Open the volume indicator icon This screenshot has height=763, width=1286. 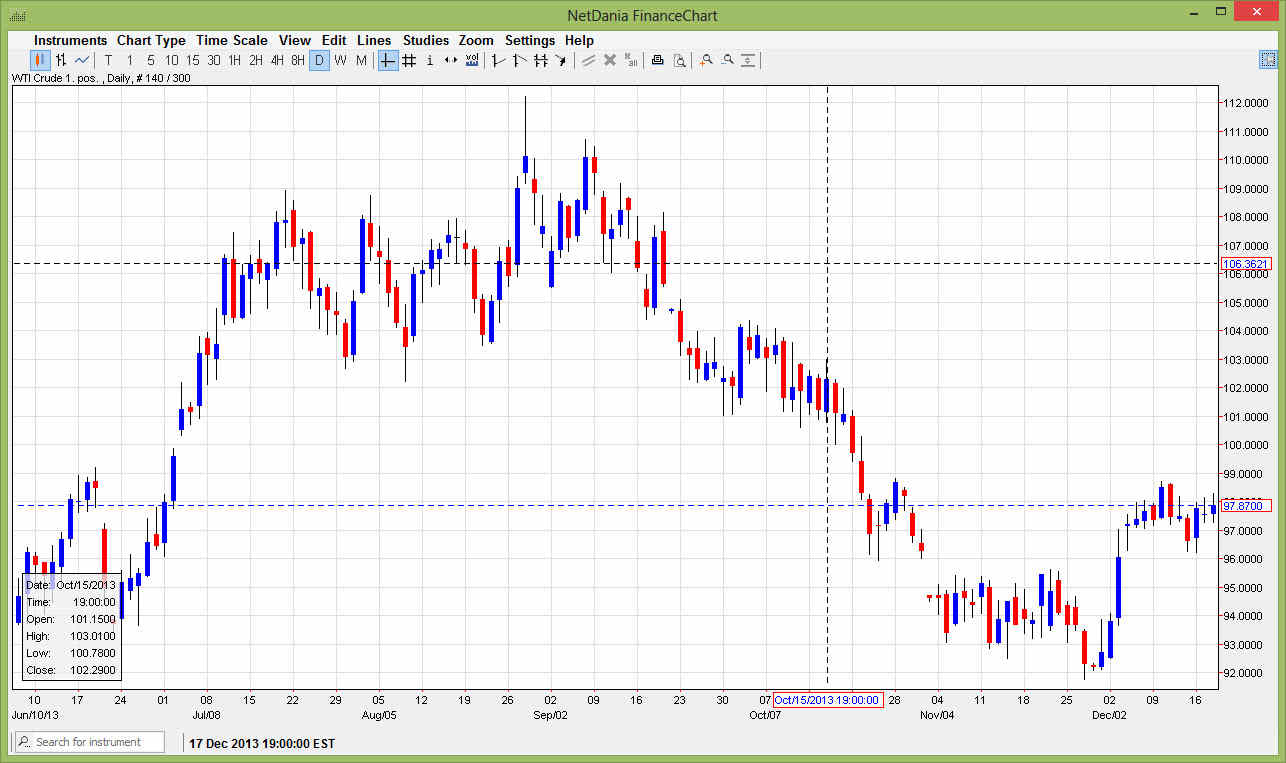click(471, 60)
